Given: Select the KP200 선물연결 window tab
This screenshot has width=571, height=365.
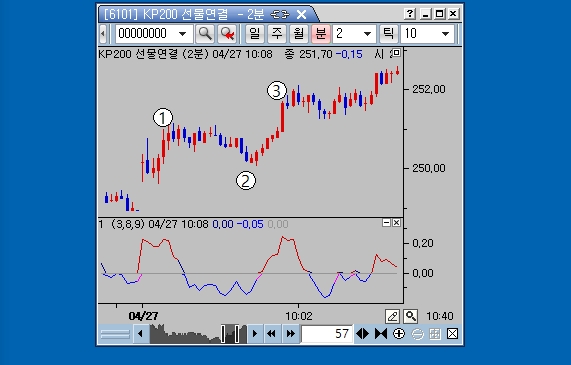Looking at the screenshot, I should tap(184, 15).
